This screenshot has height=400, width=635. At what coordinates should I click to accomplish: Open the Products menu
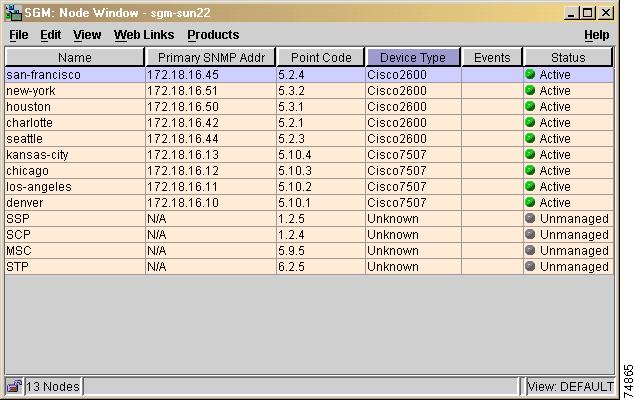pyautogui.click(x=213, y=35)
